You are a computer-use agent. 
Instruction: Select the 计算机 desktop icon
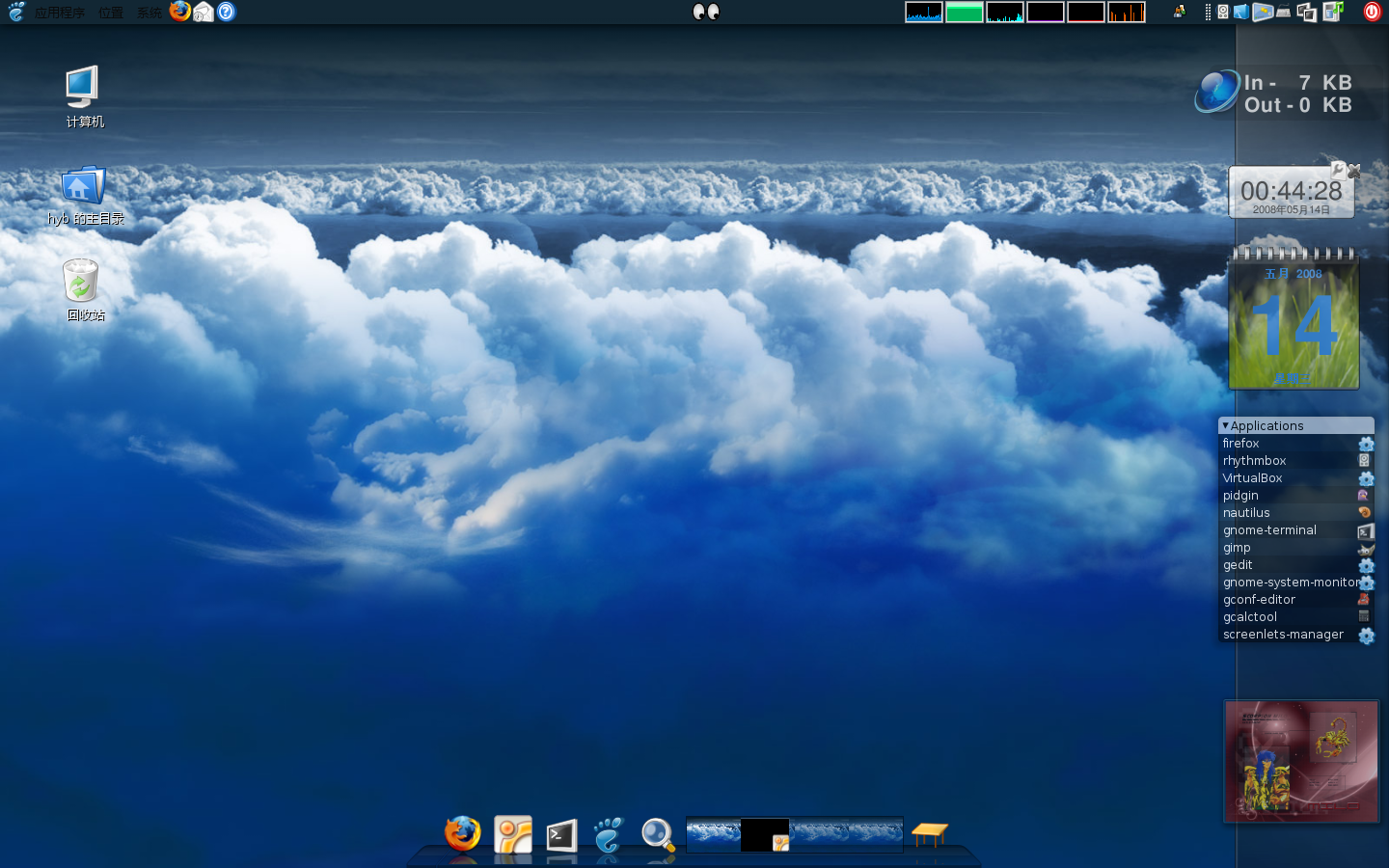point(84,96)
